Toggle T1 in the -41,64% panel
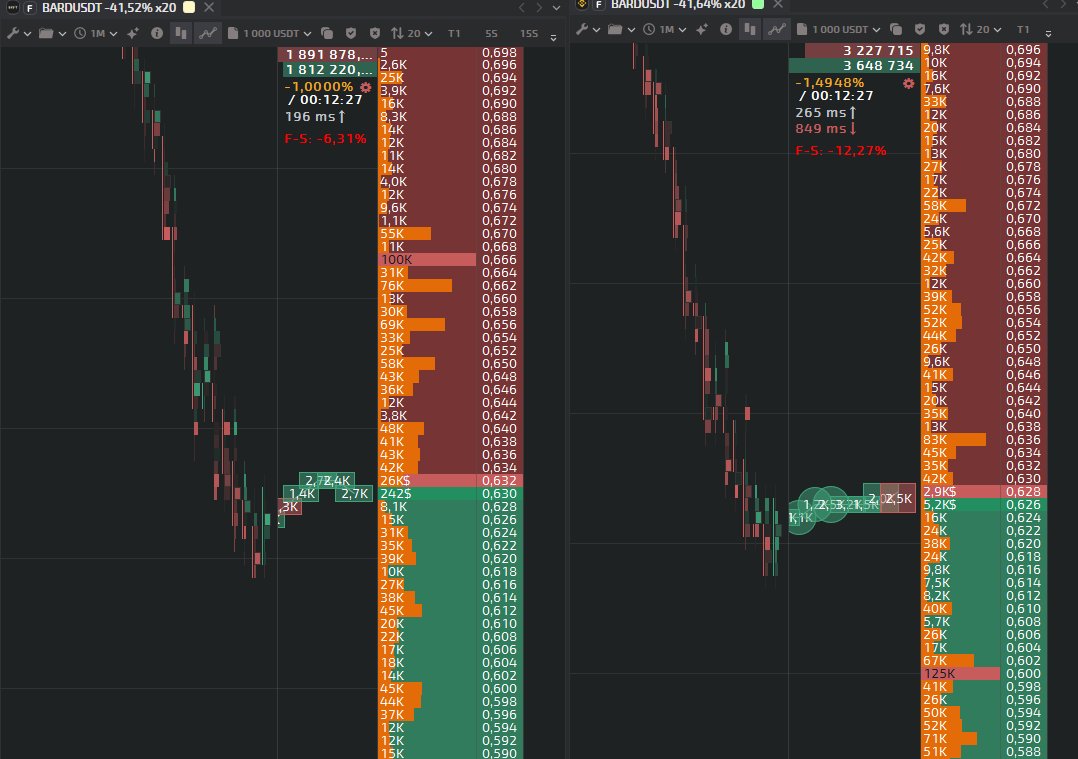The height and width of the screenshot is (759, 1078). point(1024,30)
